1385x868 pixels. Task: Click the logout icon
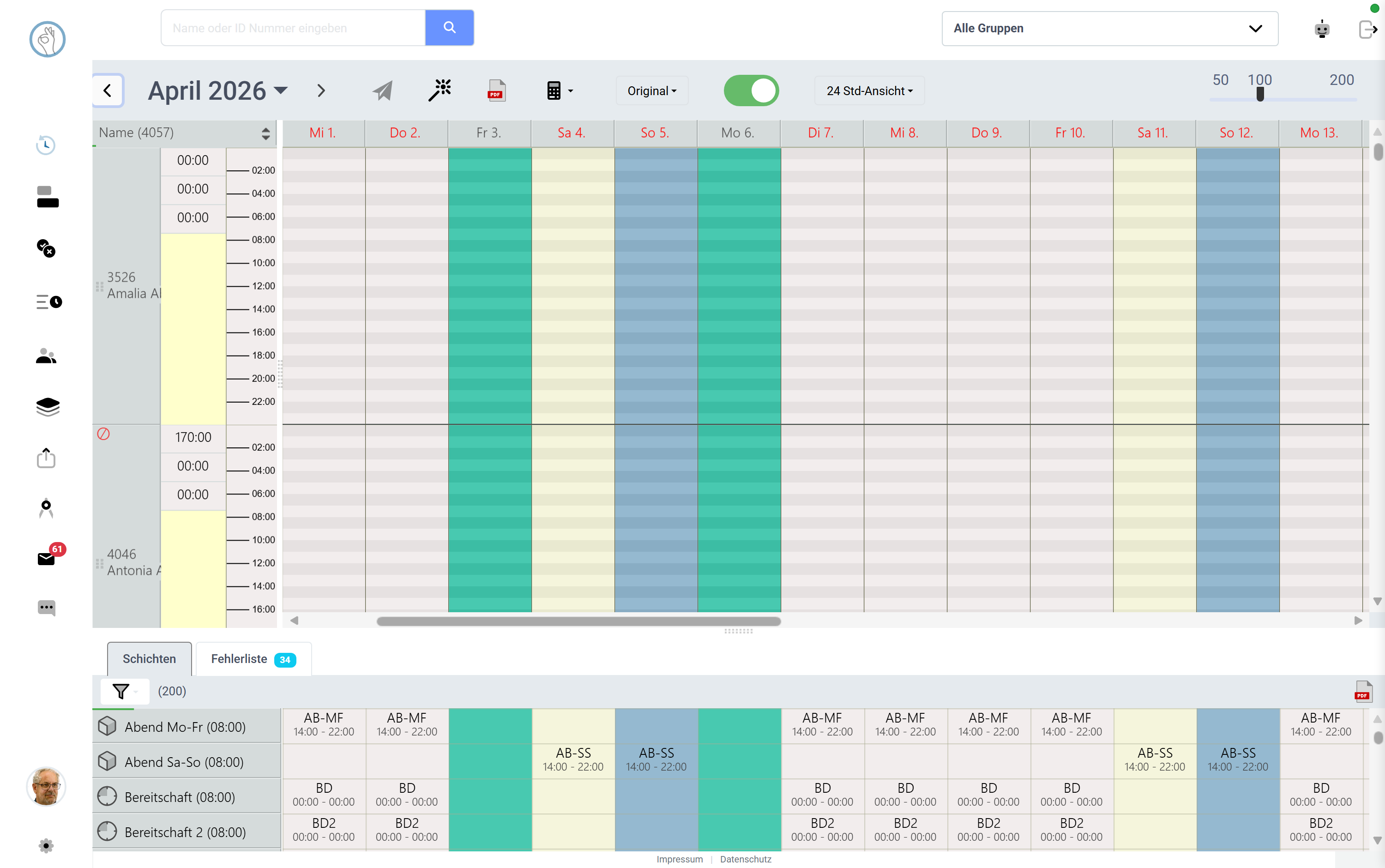[x=1368, y=29]
